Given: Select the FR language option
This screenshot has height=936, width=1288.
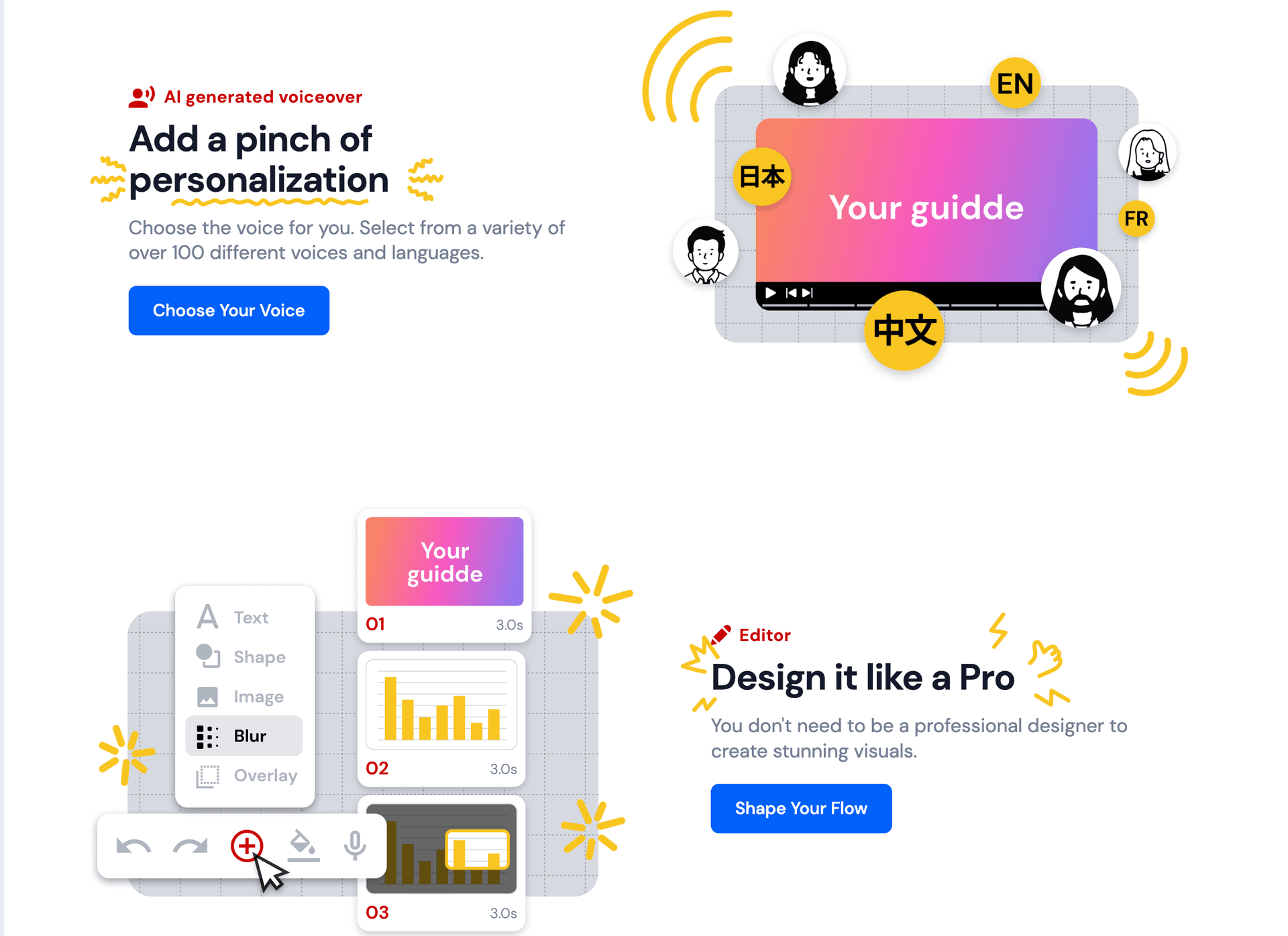Looking at the screenshot, I should (x=1135, y=218).
